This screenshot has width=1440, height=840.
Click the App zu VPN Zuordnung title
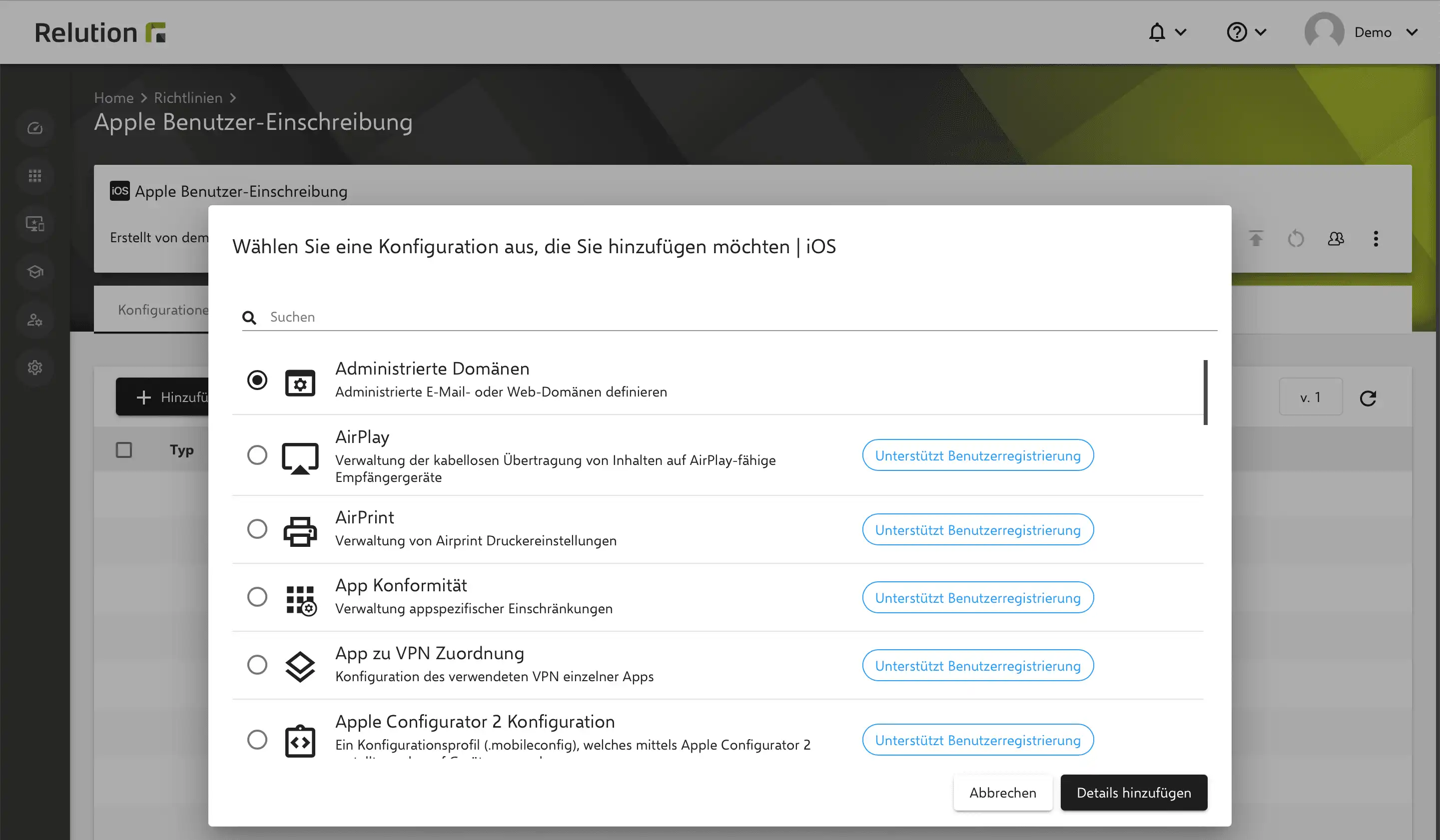(x=429, y=653)
